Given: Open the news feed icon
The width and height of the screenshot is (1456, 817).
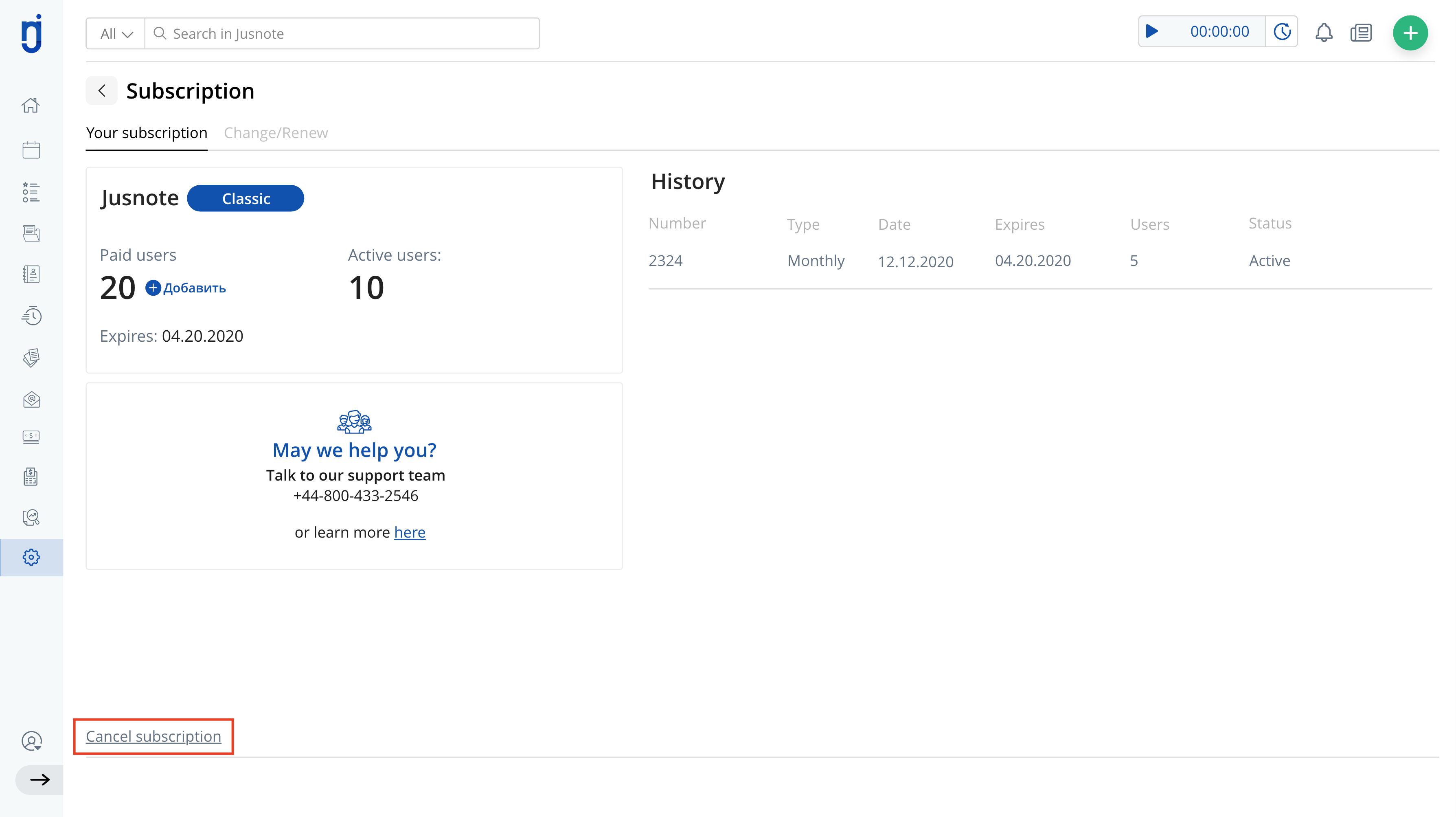Looking at the screenshot, I should coord(1361,33).
